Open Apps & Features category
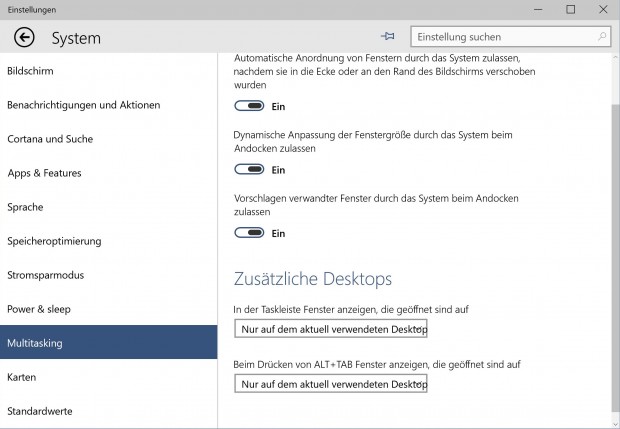 [108, 173]
